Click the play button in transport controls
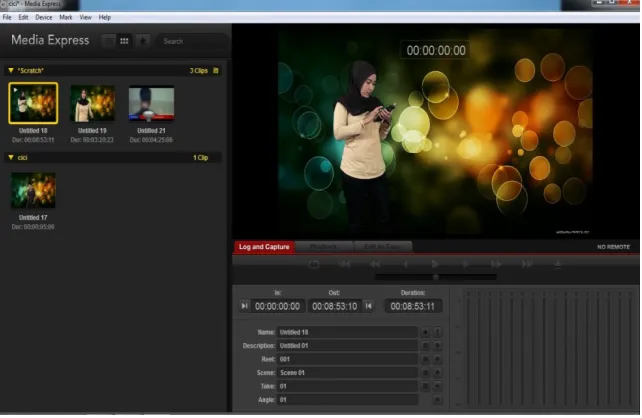The image size is (642, 418). (436, 265)
